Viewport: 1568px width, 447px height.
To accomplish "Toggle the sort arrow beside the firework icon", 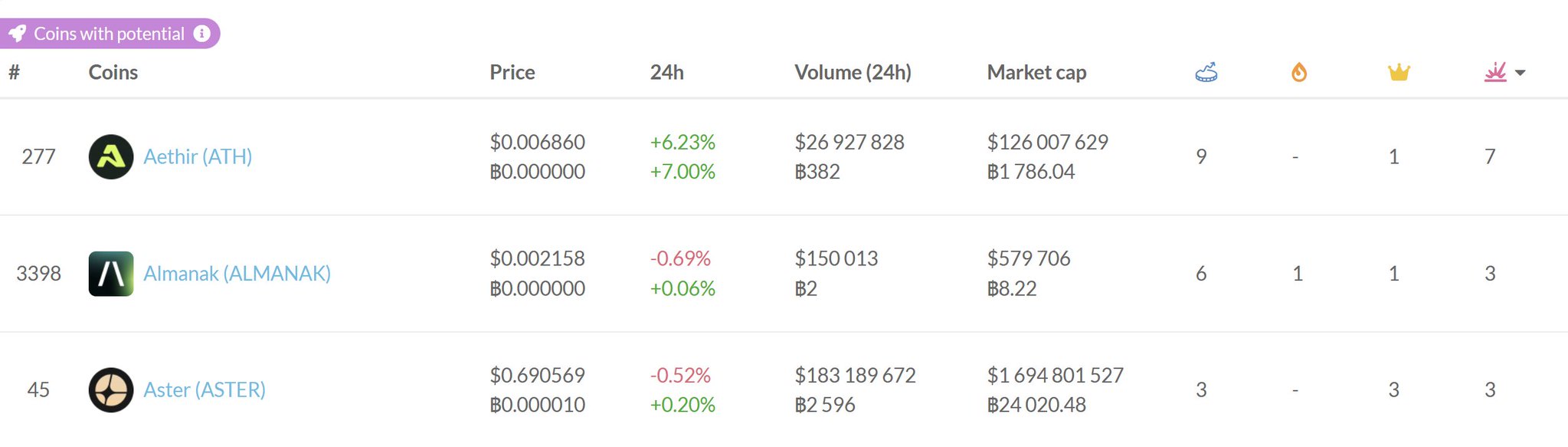I will [x=1521, y=73].
